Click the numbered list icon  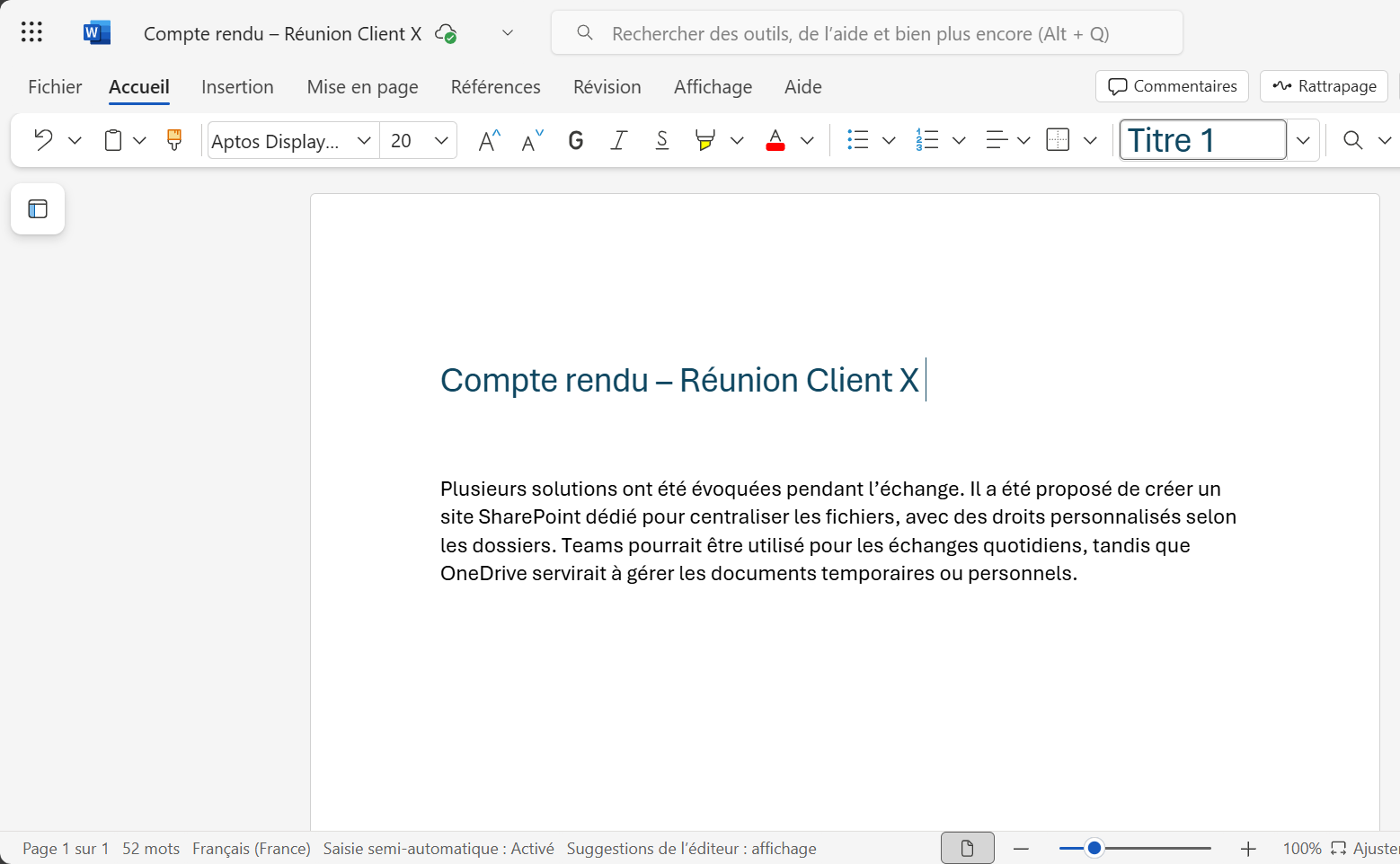pos(927,140)
